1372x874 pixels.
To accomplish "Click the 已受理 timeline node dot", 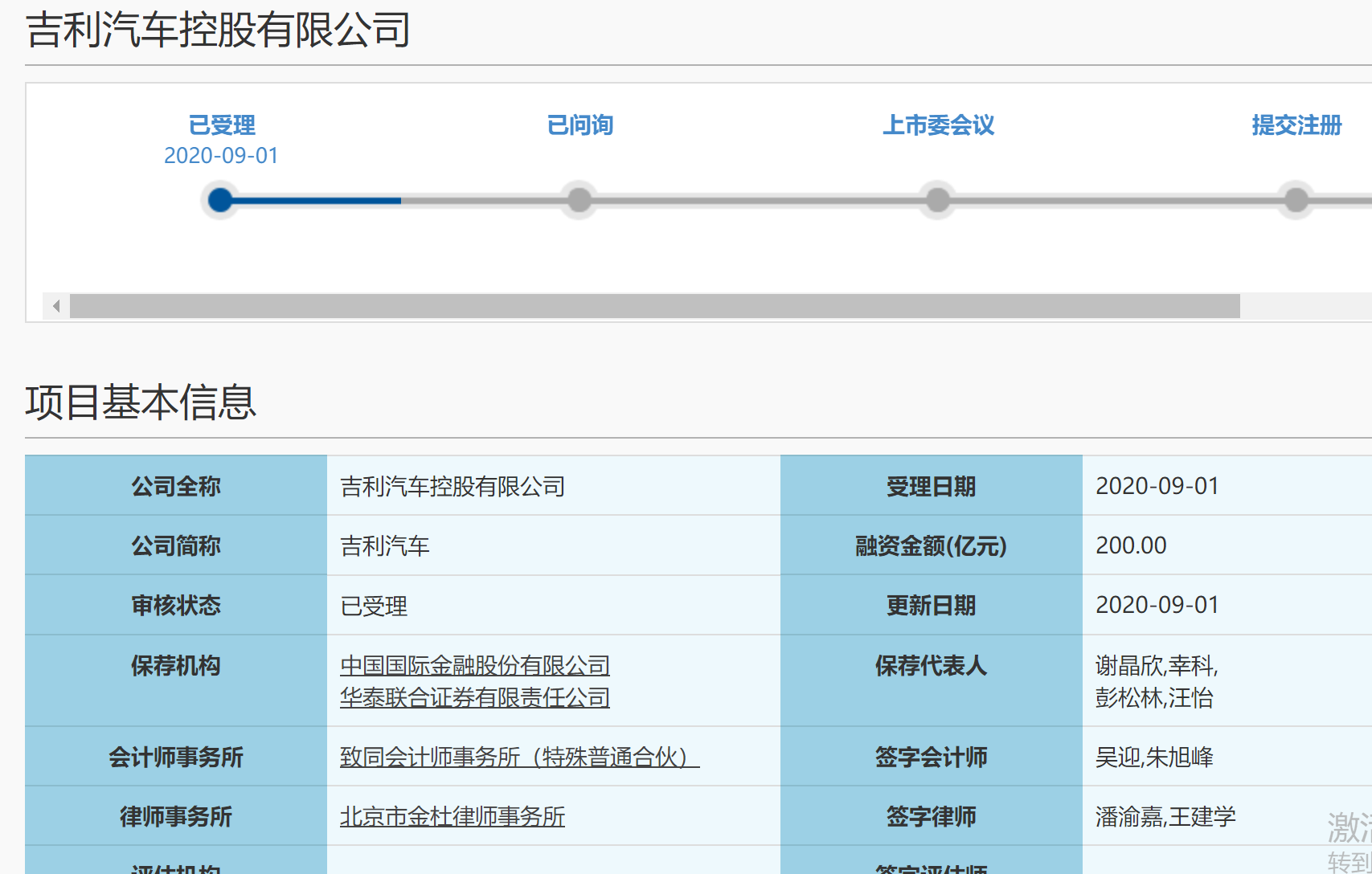I will tap(220, 200).
